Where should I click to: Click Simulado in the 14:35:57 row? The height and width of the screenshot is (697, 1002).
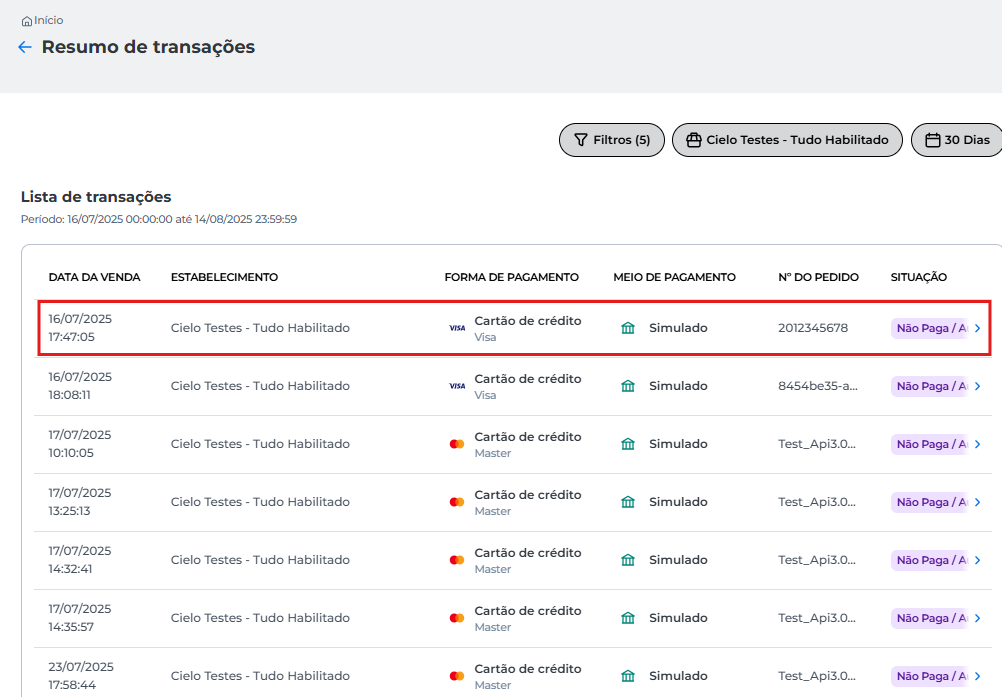678,618
